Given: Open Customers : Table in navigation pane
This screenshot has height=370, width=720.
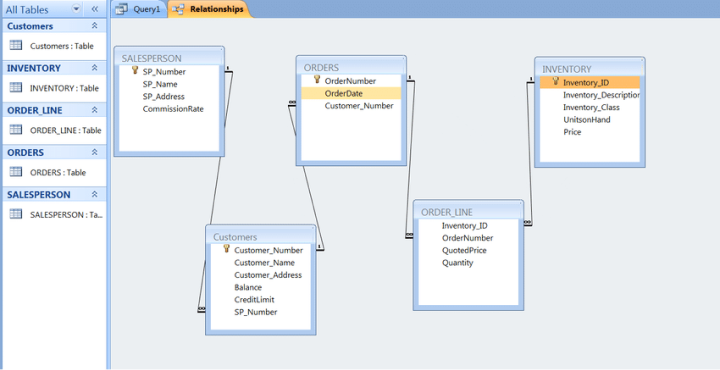Looking at the screenshot, I should tap(62, 46).
